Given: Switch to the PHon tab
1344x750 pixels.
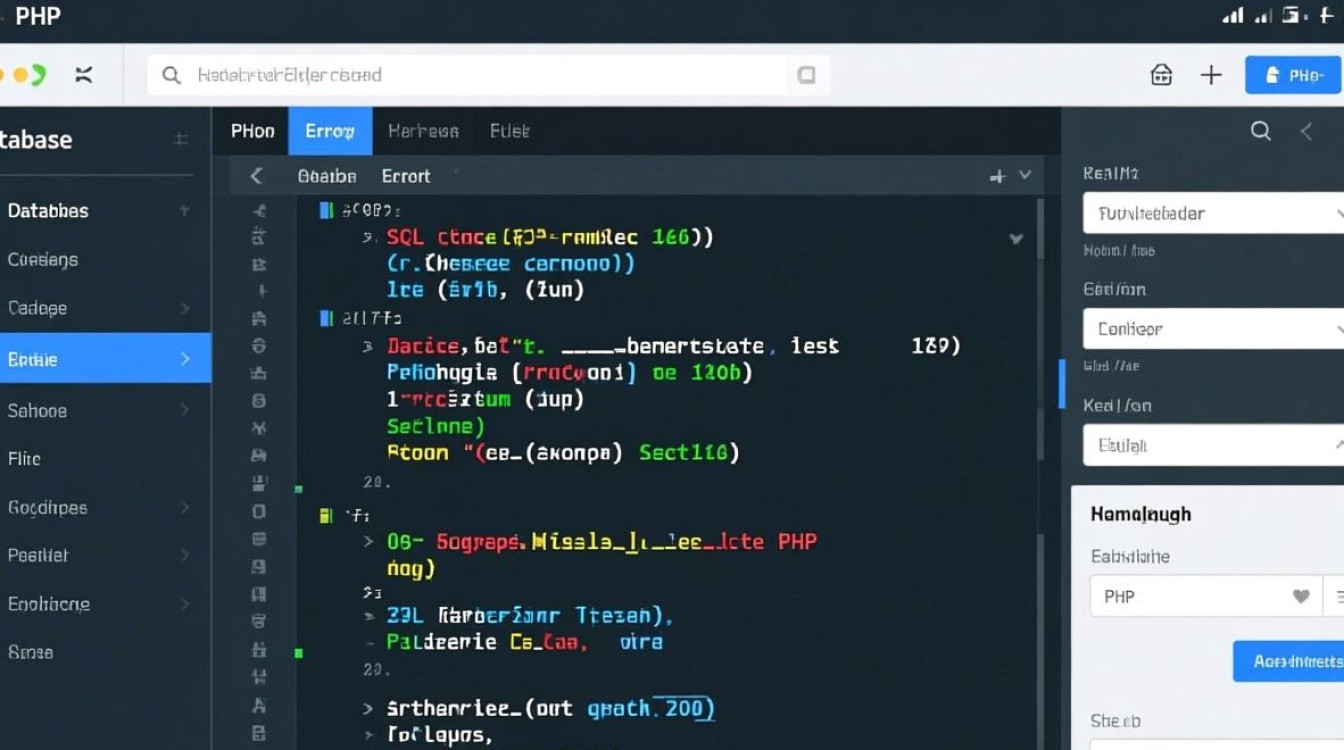Looking at the screenshot, I should (x=252, y=131).
